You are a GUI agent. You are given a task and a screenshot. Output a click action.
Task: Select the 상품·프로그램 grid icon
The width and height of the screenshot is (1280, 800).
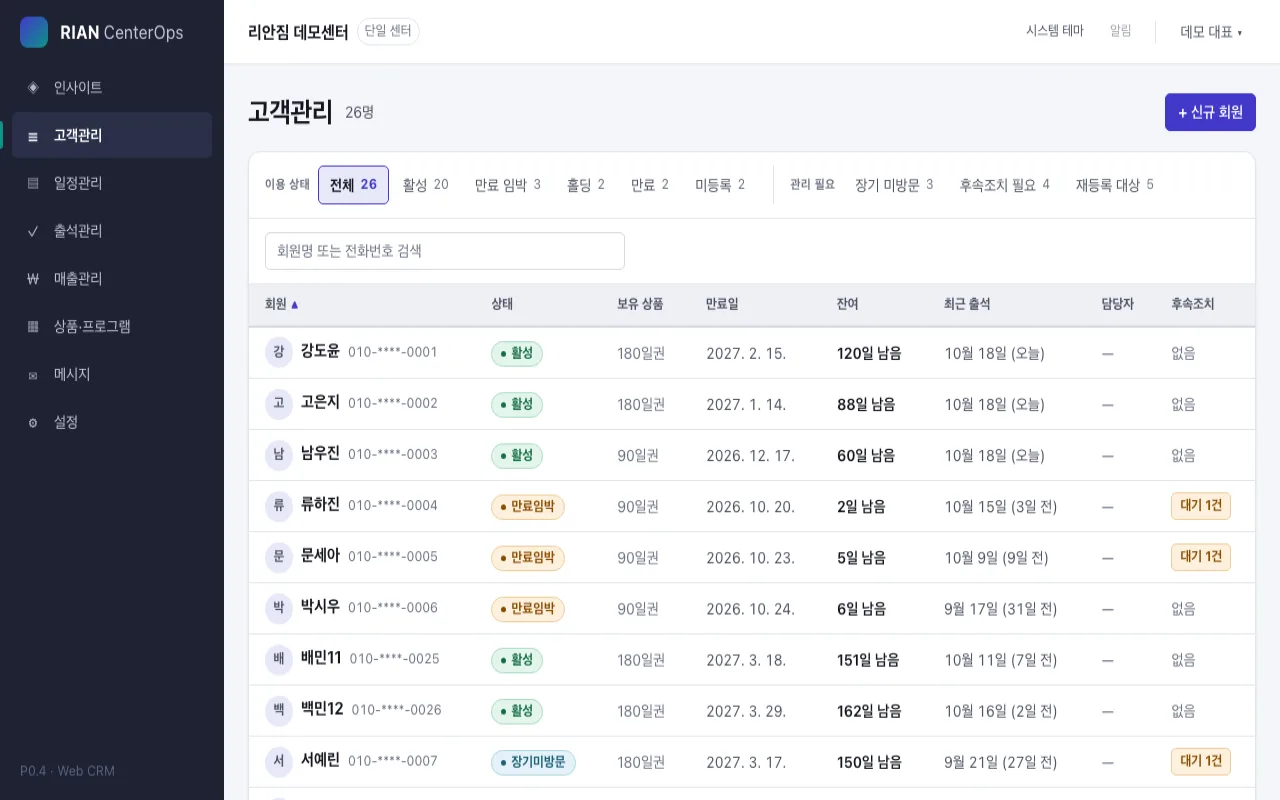click(x=33, y=327)
